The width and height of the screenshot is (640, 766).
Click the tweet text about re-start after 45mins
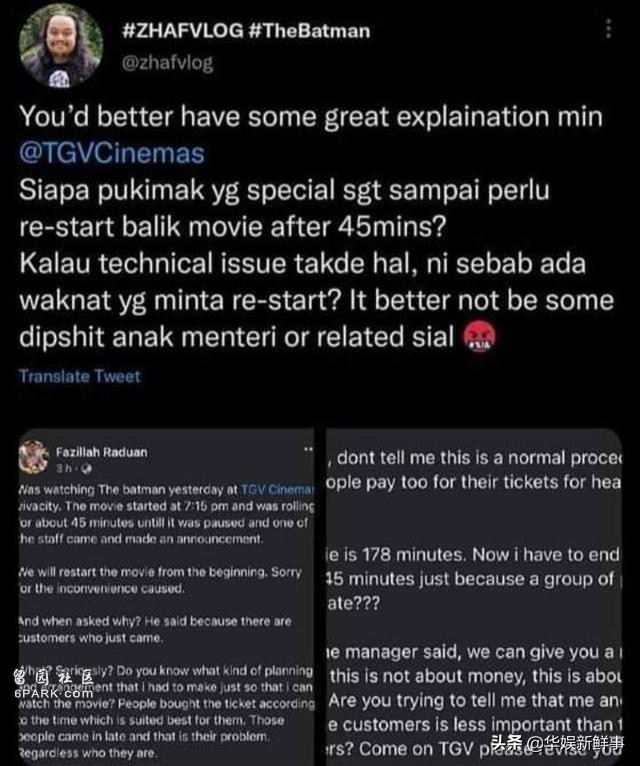pos(284,208)
